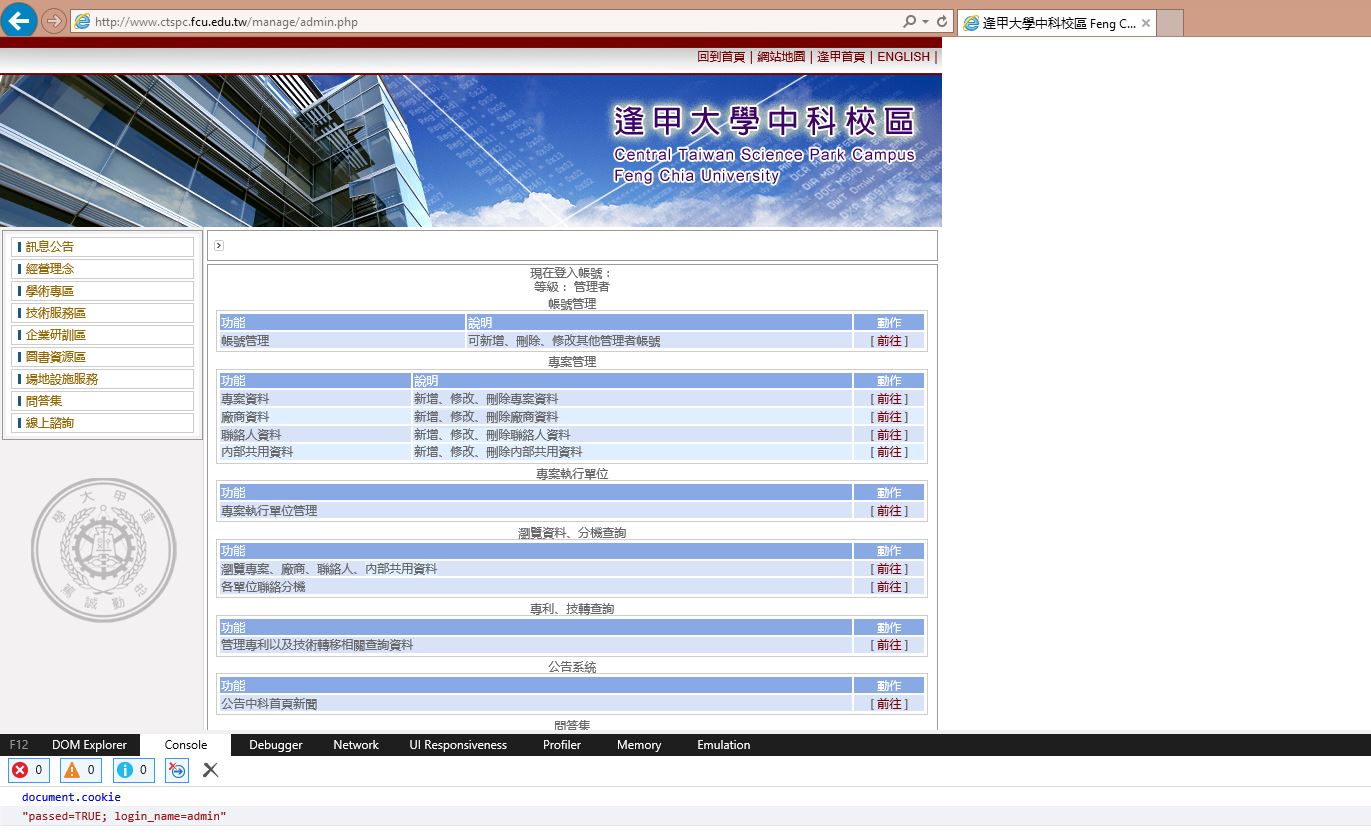This screenshot has height=838, width=1371.
Task: Select the Console tab
Action: point(186,745)
